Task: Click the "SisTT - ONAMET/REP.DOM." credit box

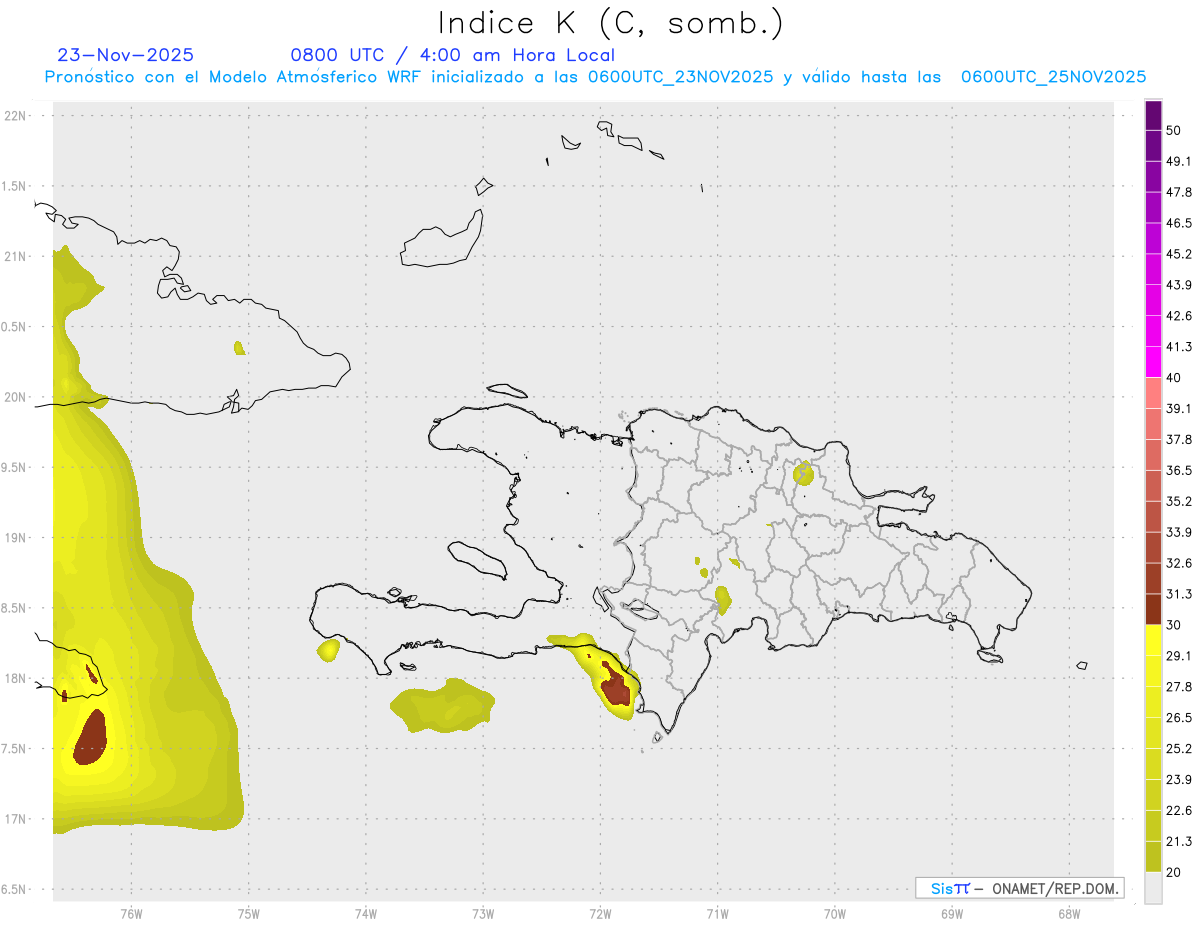Action: click(1020, 888)
